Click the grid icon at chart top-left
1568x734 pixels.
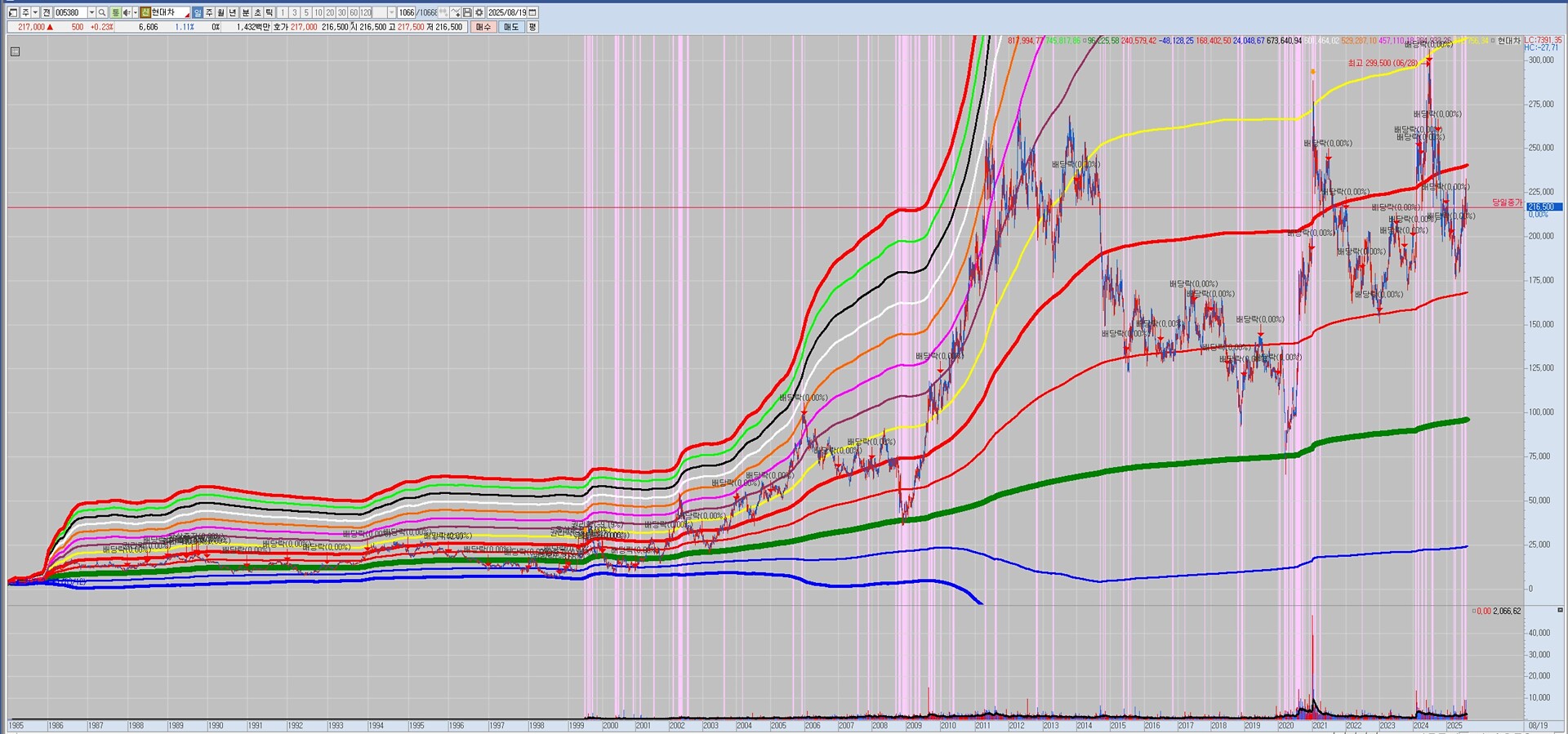pos(15,51)
